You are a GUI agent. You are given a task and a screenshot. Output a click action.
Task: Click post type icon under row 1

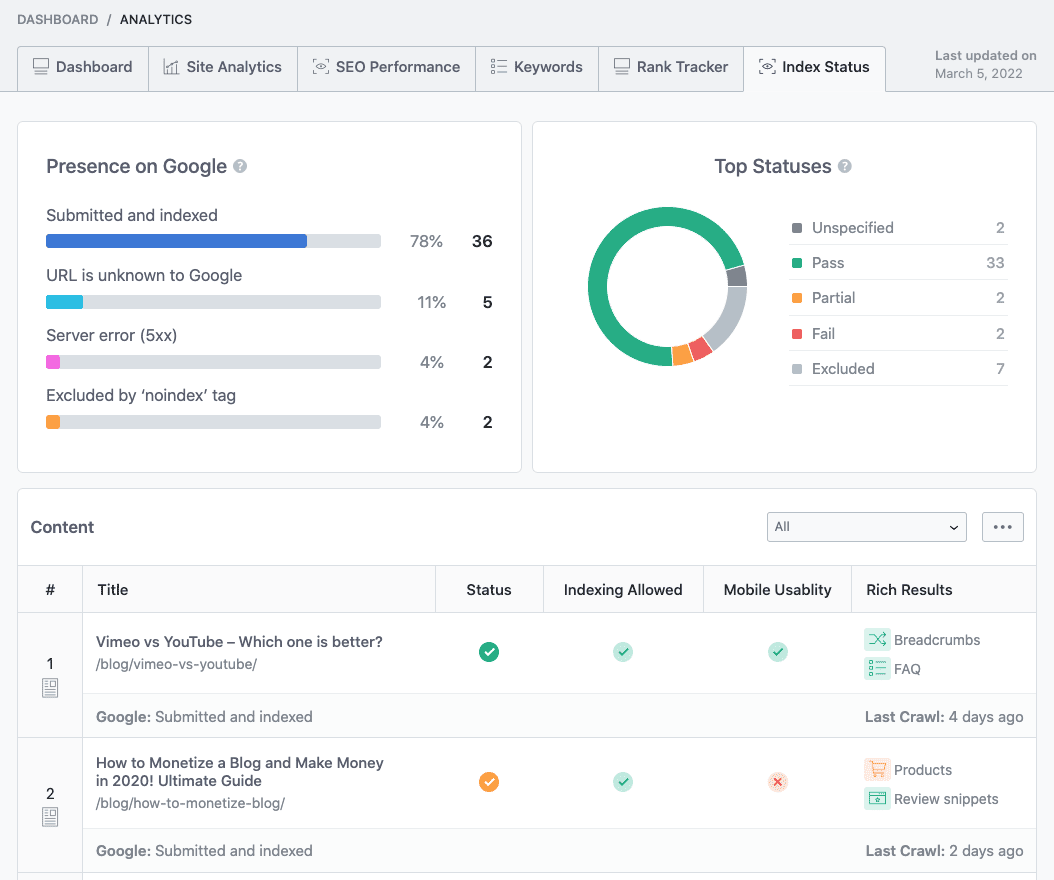pyautogui.click(x=50, y=688)
